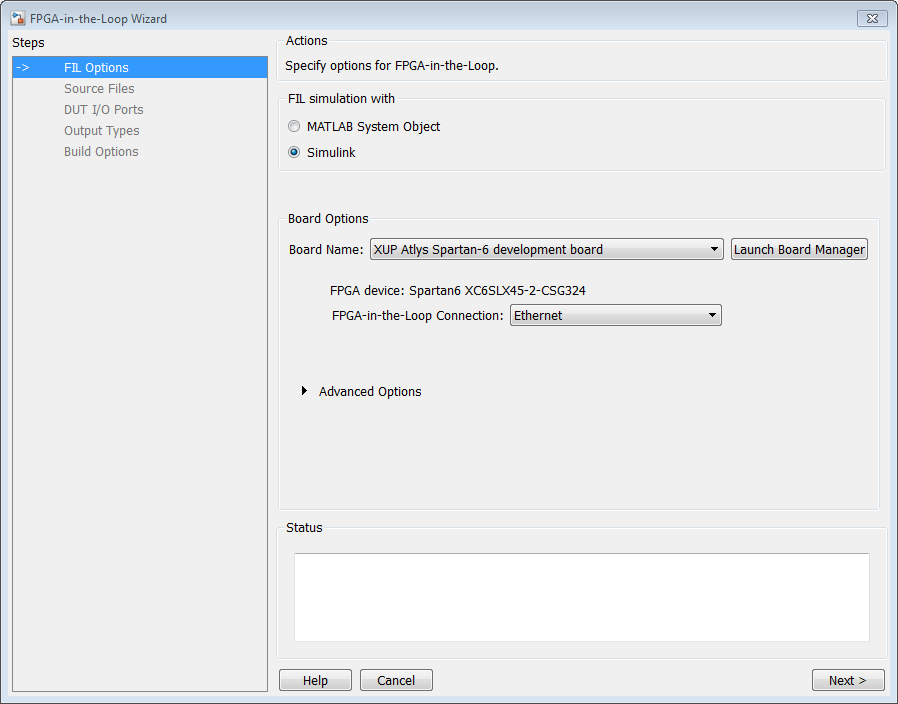Select the MATLAB System Object radio button
The image size is (898, 704).
294,127
